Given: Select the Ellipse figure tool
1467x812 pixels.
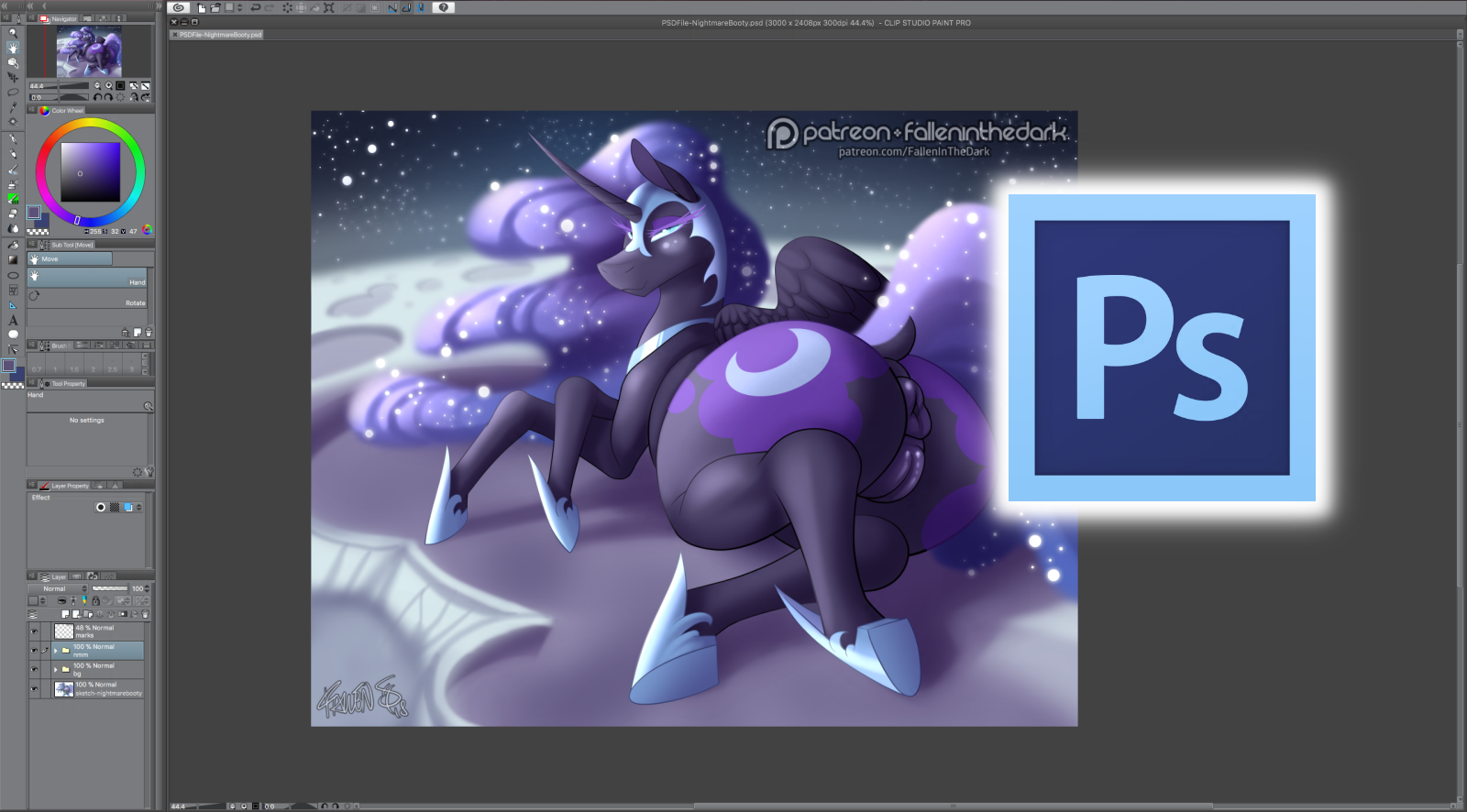Looking at the screenshot, I should tap(13, 275).
